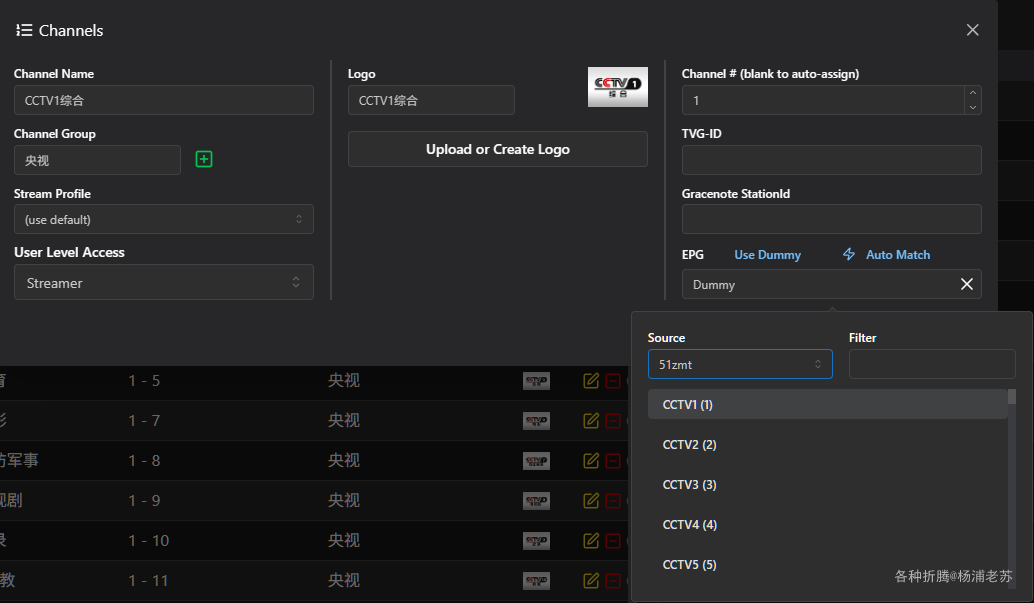Open the User Level Access Streamer dropdown
This screenshot has width=1034, height=603.
coord(164,282)
